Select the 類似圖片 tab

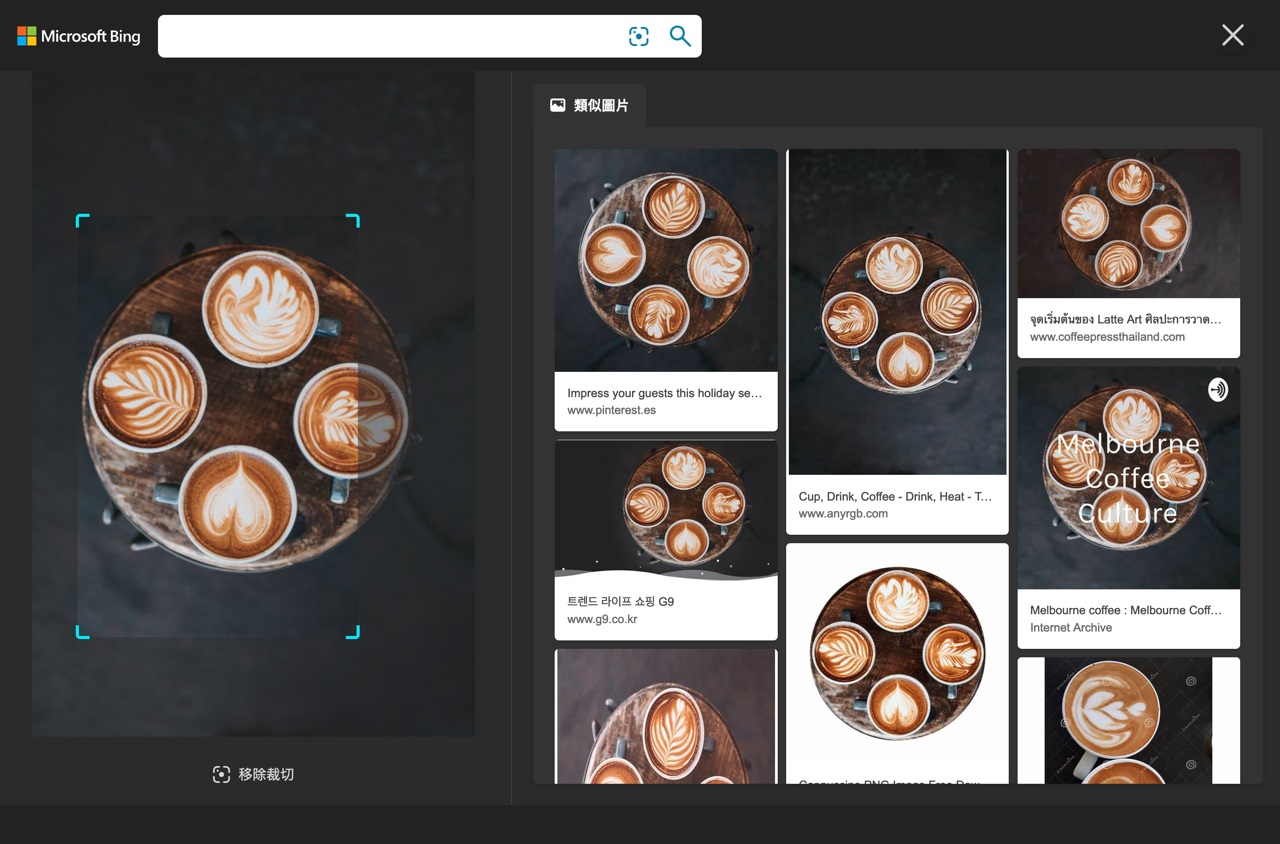coord(589,105)
